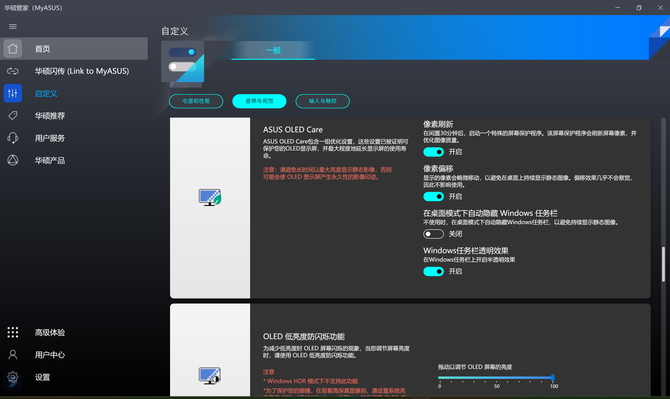
Task: Enable auto-hide Windows 任务栏 switch
Action: click(x=433, y=234)
